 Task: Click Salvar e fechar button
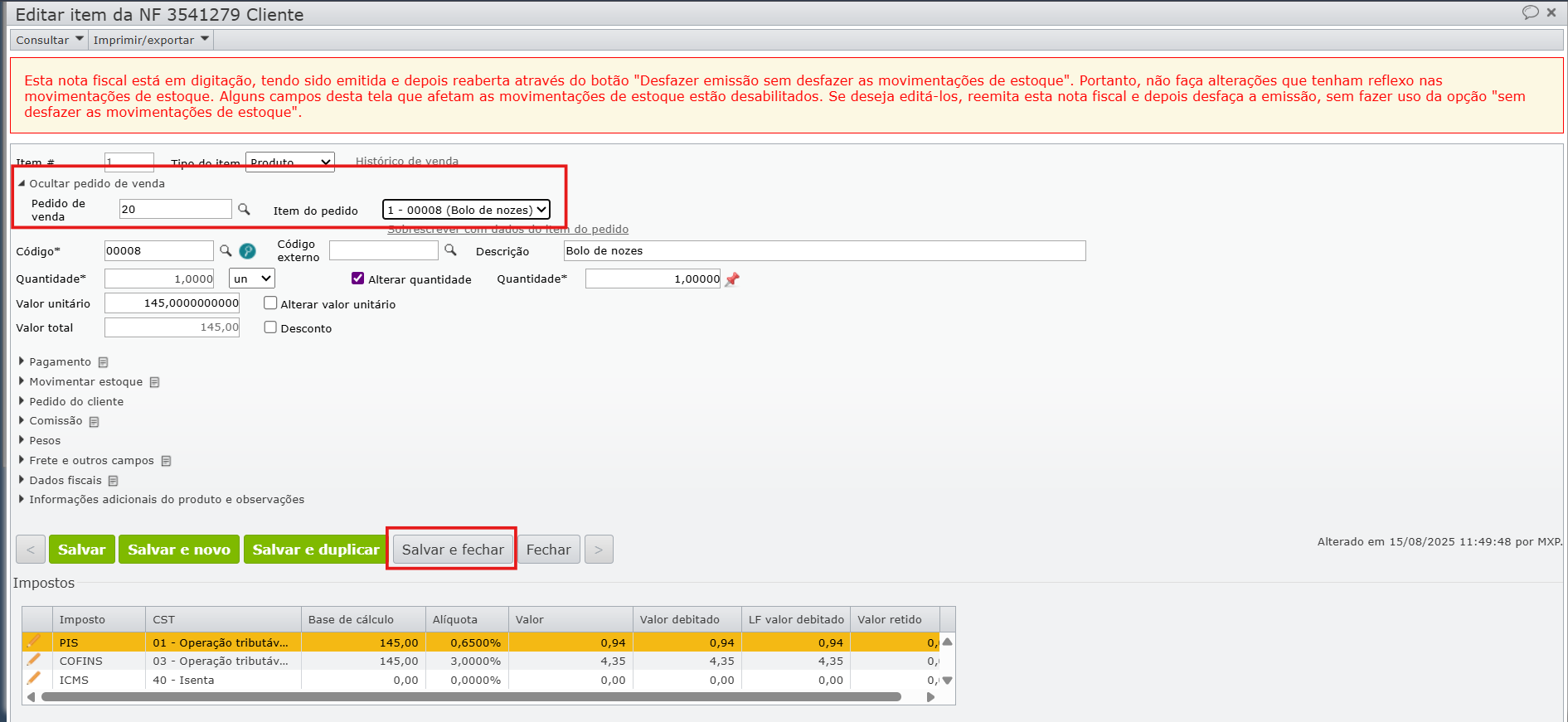pyautogui.click(x=453, y=550)
